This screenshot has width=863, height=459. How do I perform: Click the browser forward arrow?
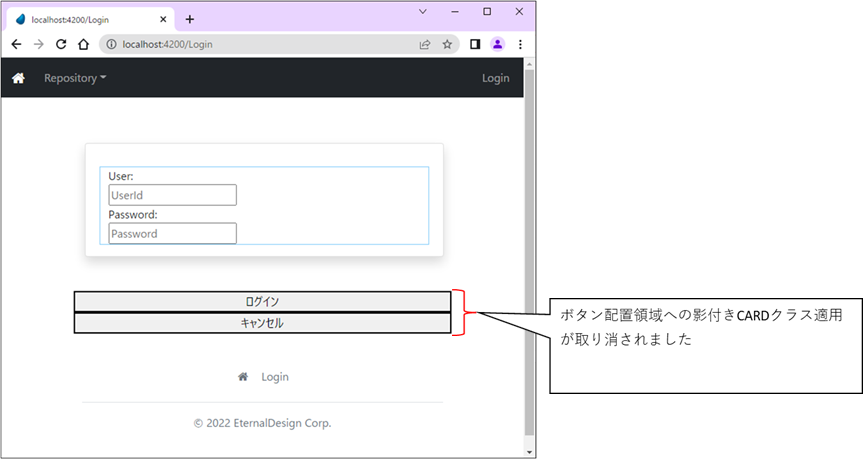coord(39,44)
